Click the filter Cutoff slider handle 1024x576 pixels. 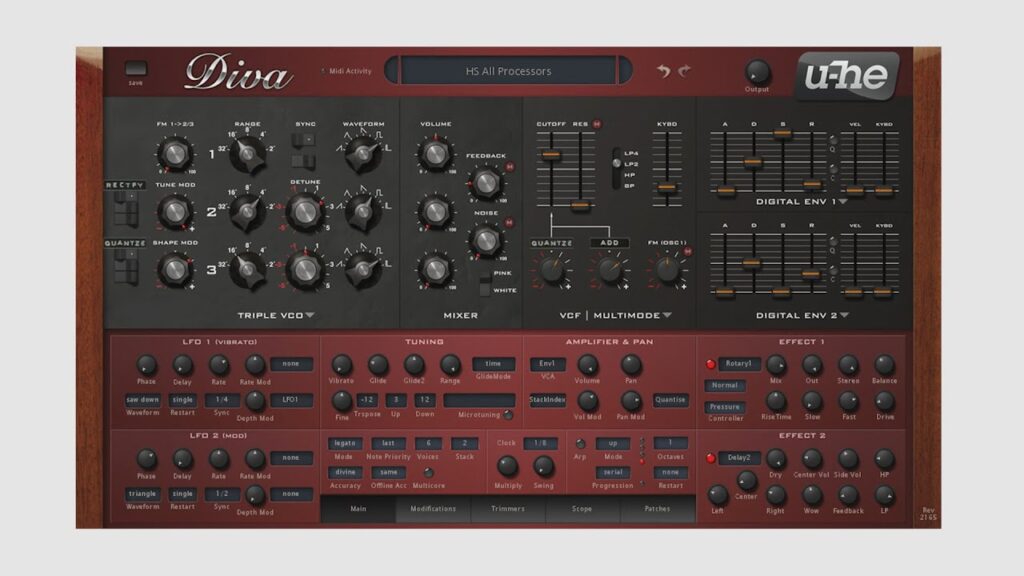click(x=551, y=155)
